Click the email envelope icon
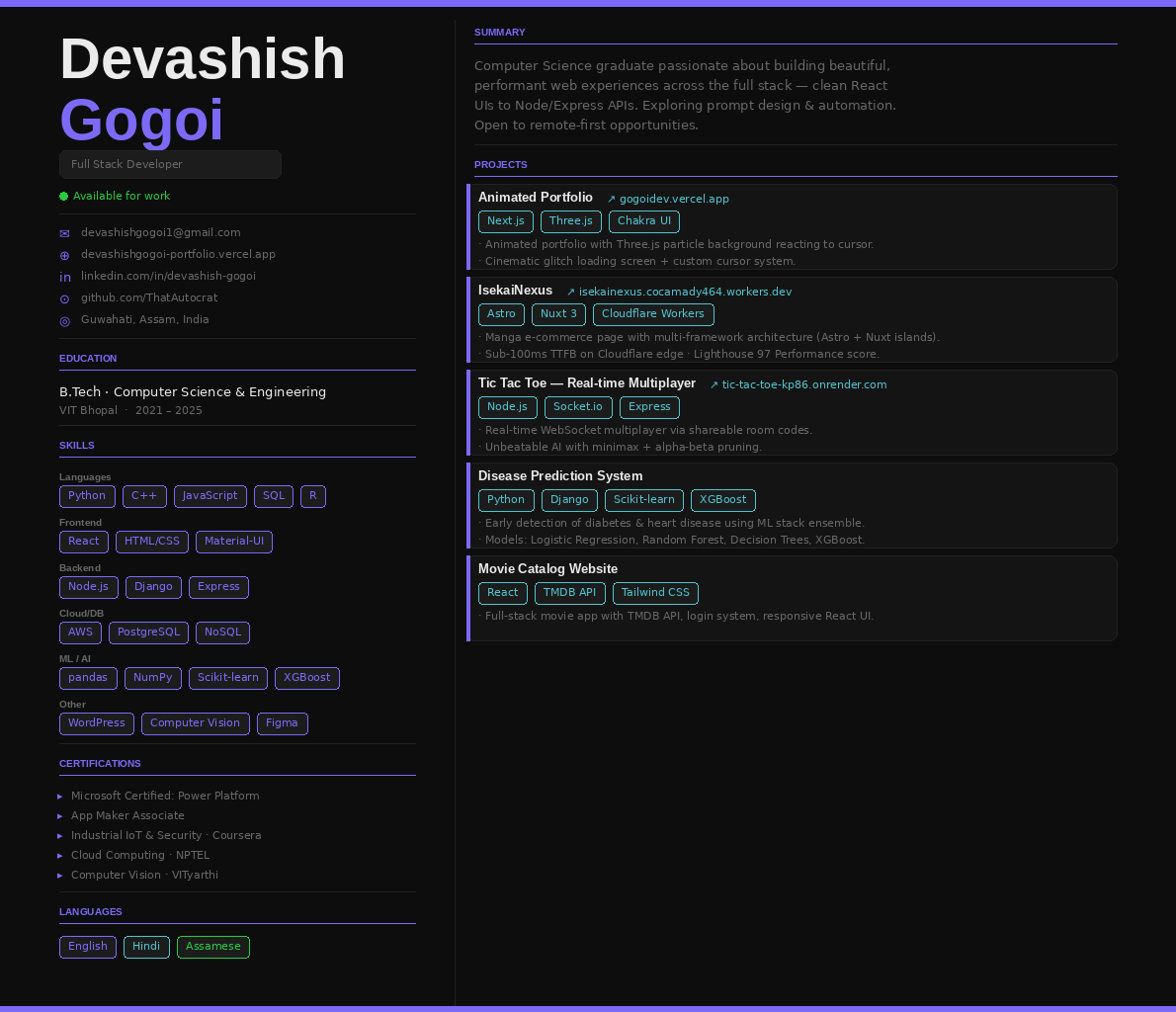 coord(64,233)
